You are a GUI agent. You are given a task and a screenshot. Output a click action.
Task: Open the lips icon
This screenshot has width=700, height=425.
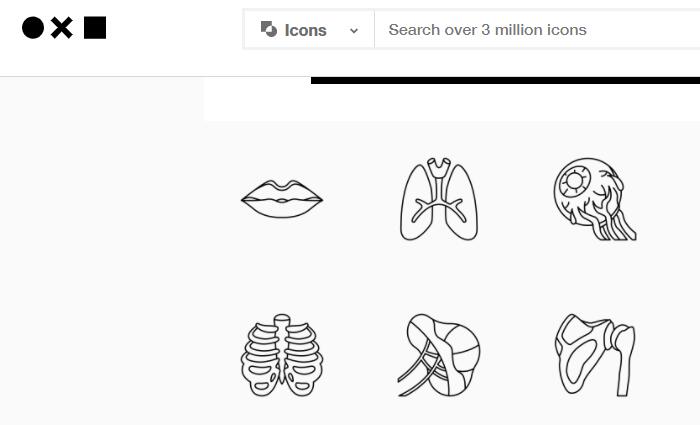pos(282,199)
